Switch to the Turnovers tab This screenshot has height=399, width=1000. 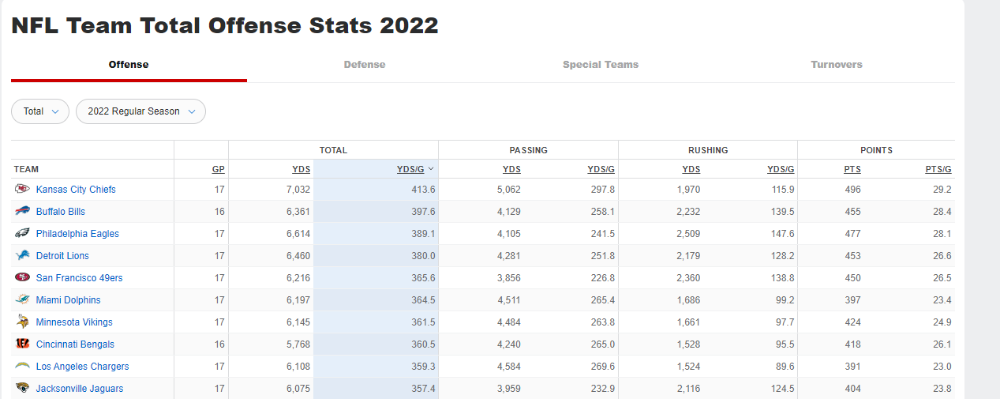click(x=836, y=64)
